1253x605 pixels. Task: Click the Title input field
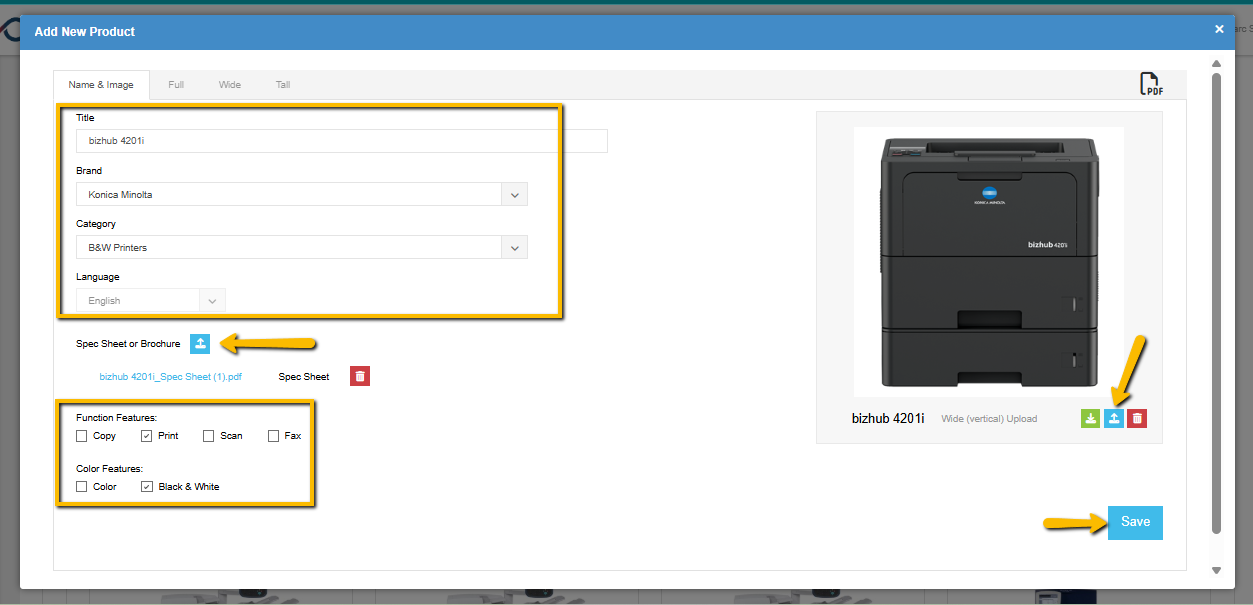342,141
